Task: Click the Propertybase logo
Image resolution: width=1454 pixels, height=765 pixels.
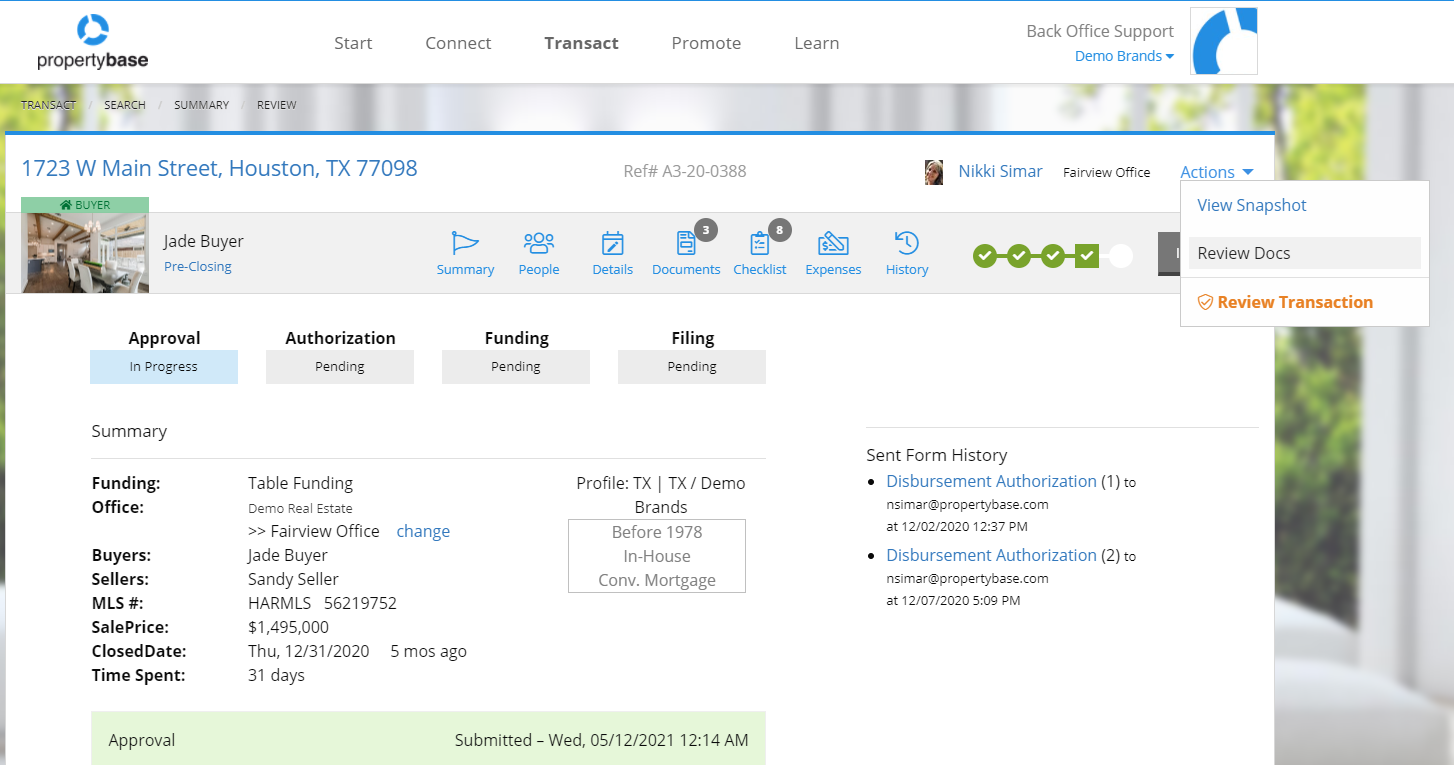Action: [92, 40]
